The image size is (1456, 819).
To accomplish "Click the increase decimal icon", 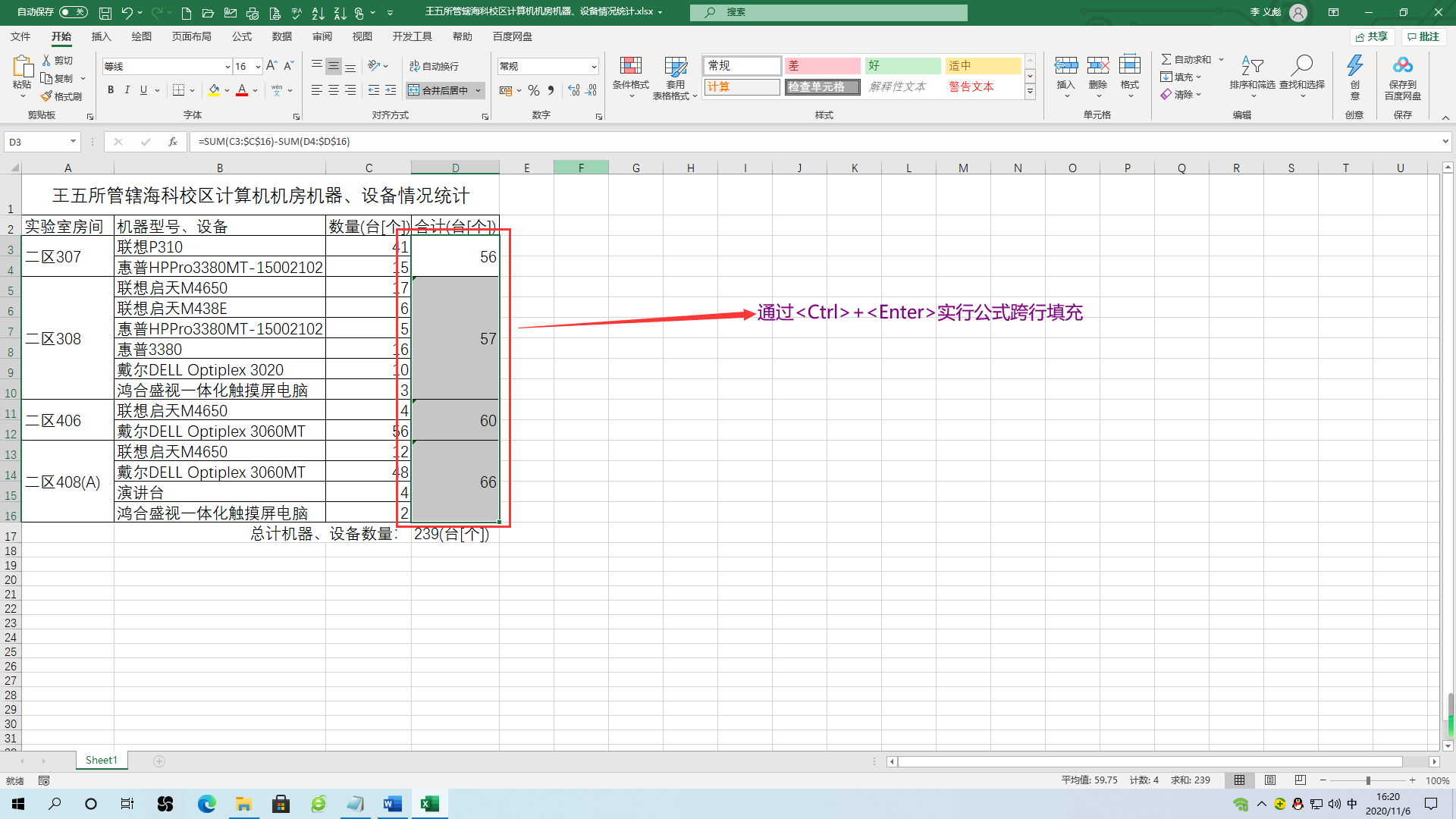I will (x=574, y=90).
